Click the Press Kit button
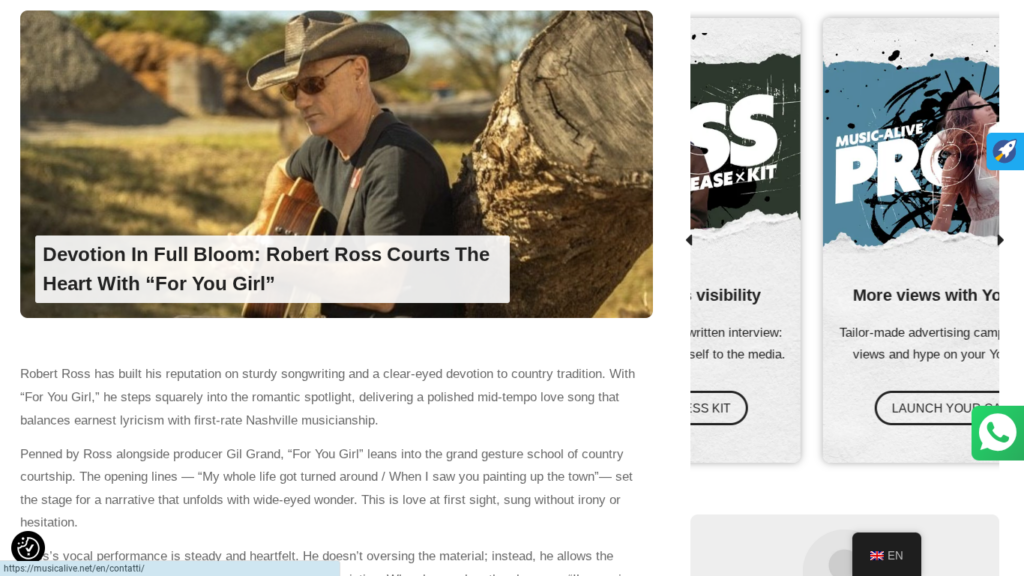This screenshot has height=576, width=1024. pyautogui.click(x=718, y=408)
